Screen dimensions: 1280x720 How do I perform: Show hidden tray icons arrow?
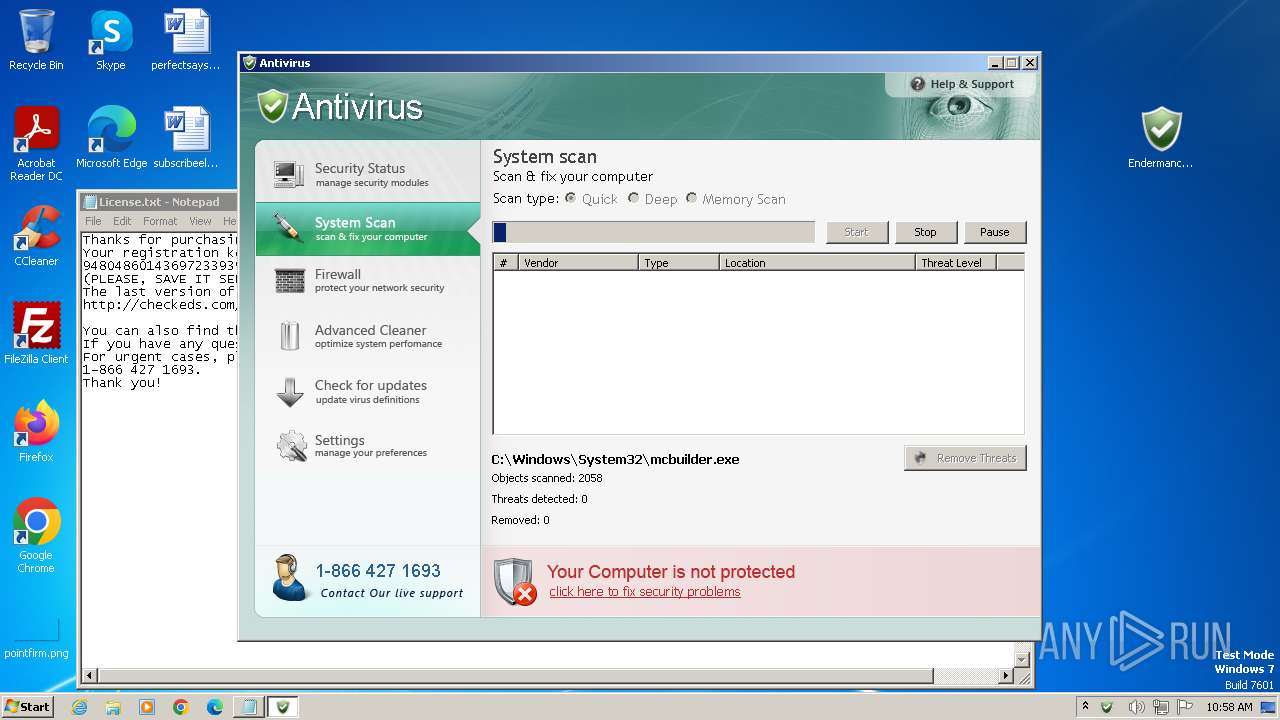[x=1085, y=707]
